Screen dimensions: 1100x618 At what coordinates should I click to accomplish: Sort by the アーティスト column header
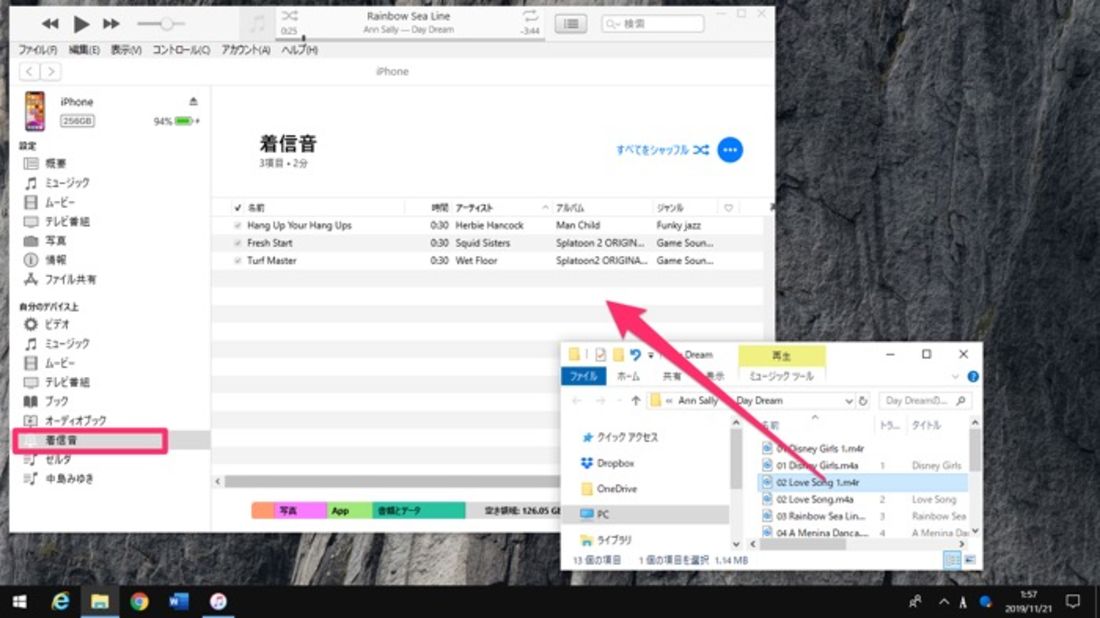point(501,208)
